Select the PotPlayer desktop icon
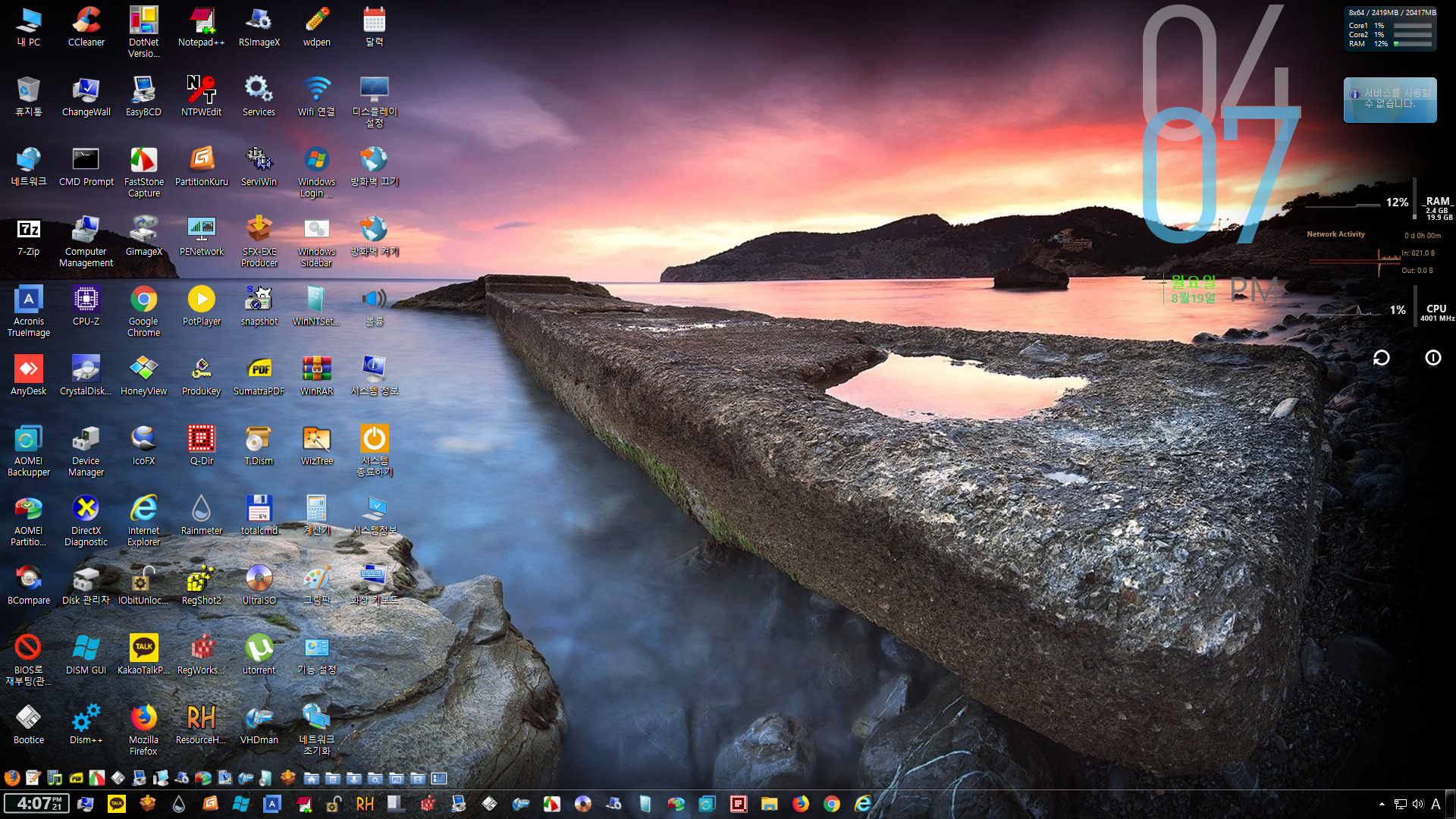The height and width of the screenshot is (819, 1456). pyautogui.click(x=202, y=306)
